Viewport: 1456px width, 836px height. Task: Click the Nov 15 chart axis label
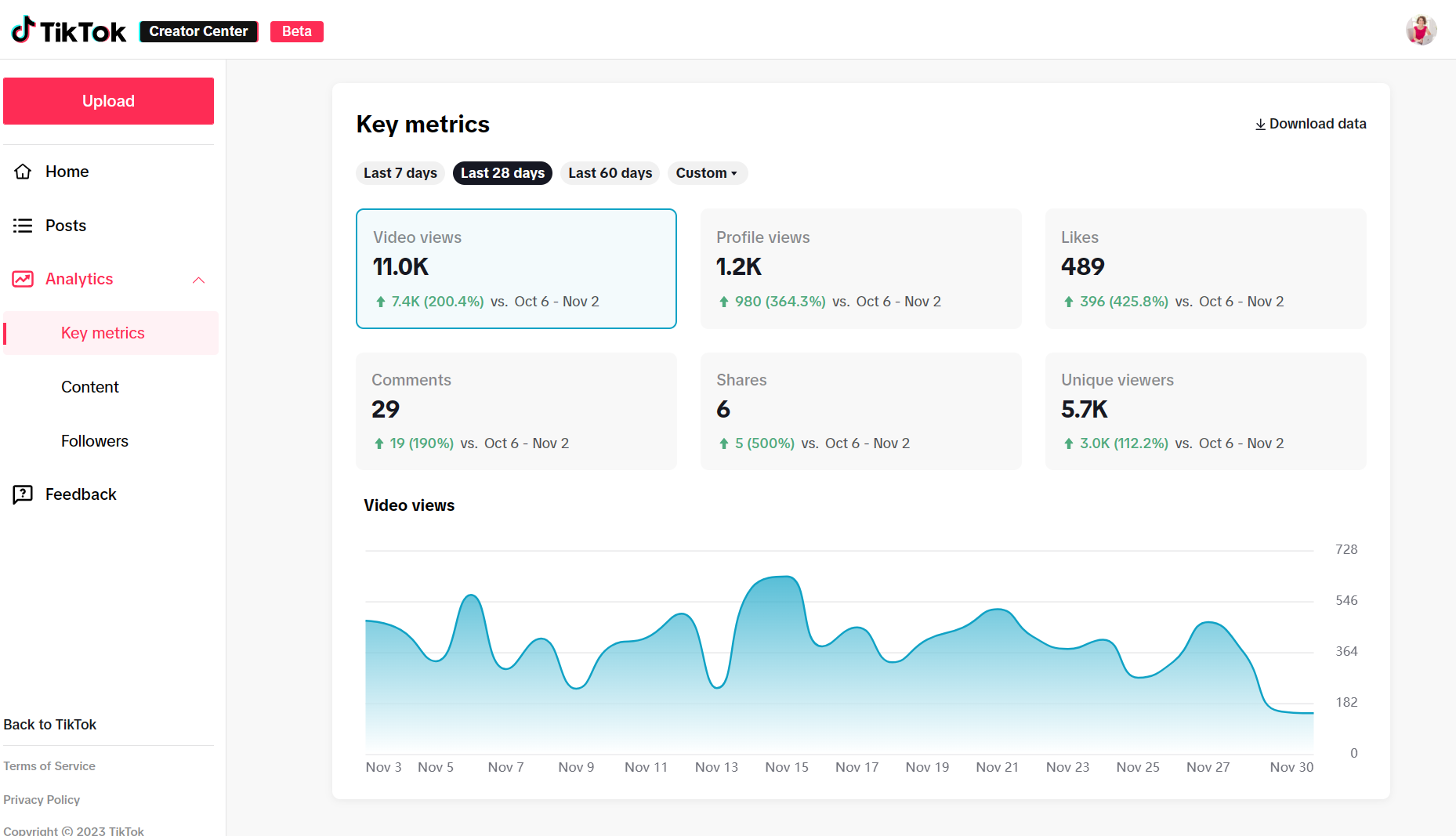pos(787,767)
